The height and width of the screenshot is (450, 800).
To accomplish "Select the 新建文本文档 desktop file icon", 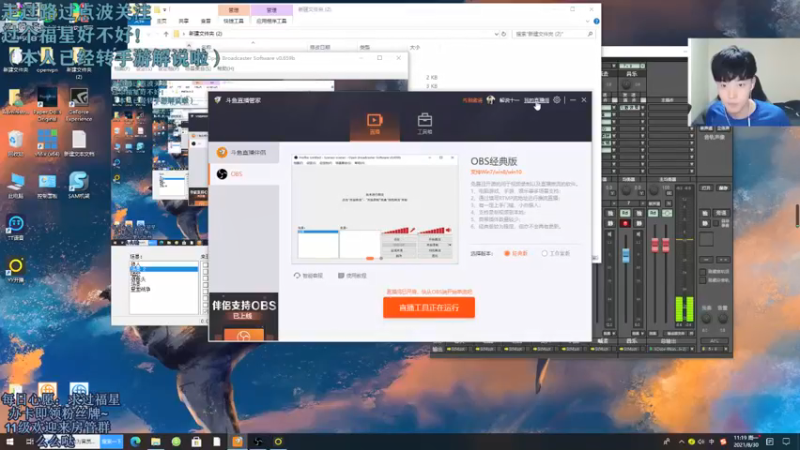I will pyautogui.click(x=79, y=143).
